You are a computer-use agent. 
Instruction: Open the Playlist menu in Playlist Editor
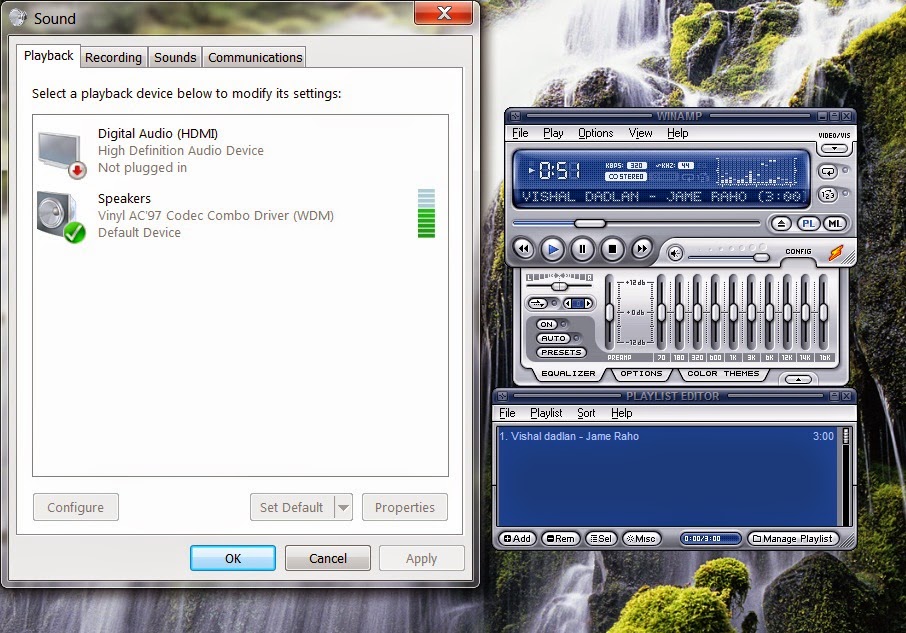(546, 413)
